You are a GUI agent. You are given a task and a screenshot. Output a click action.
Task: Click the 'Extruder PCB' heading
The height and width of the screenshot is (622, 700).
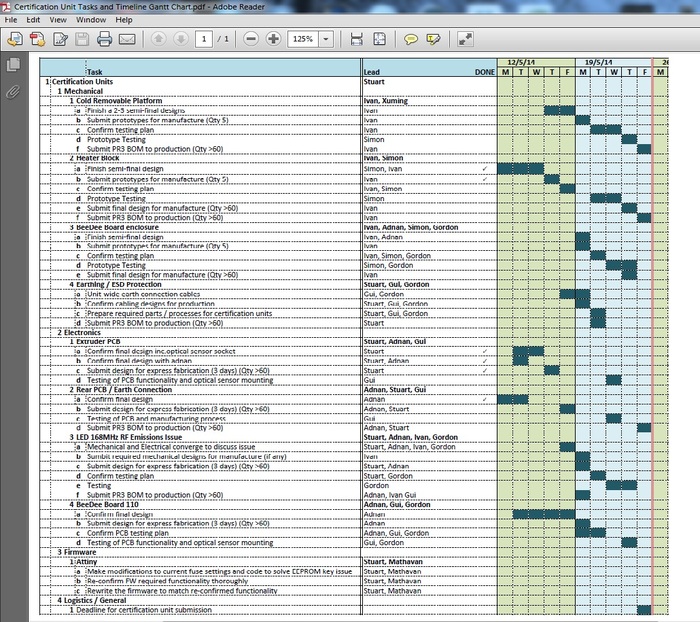[98, 342]
